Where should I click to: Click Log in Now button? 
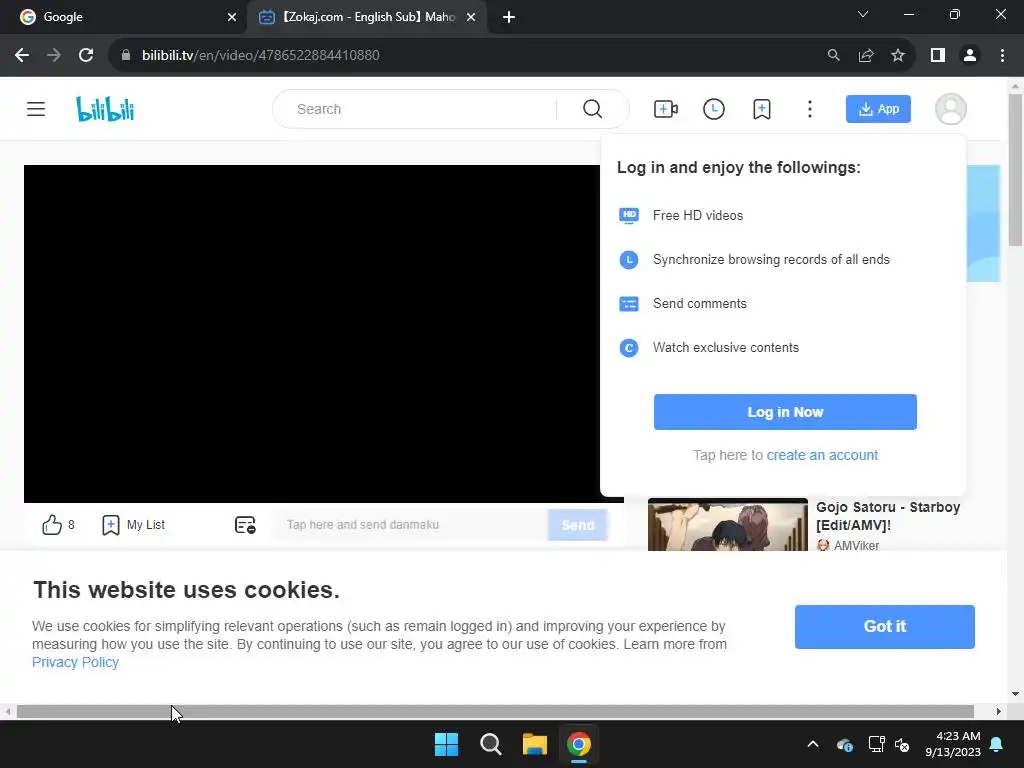coord(785,412)
